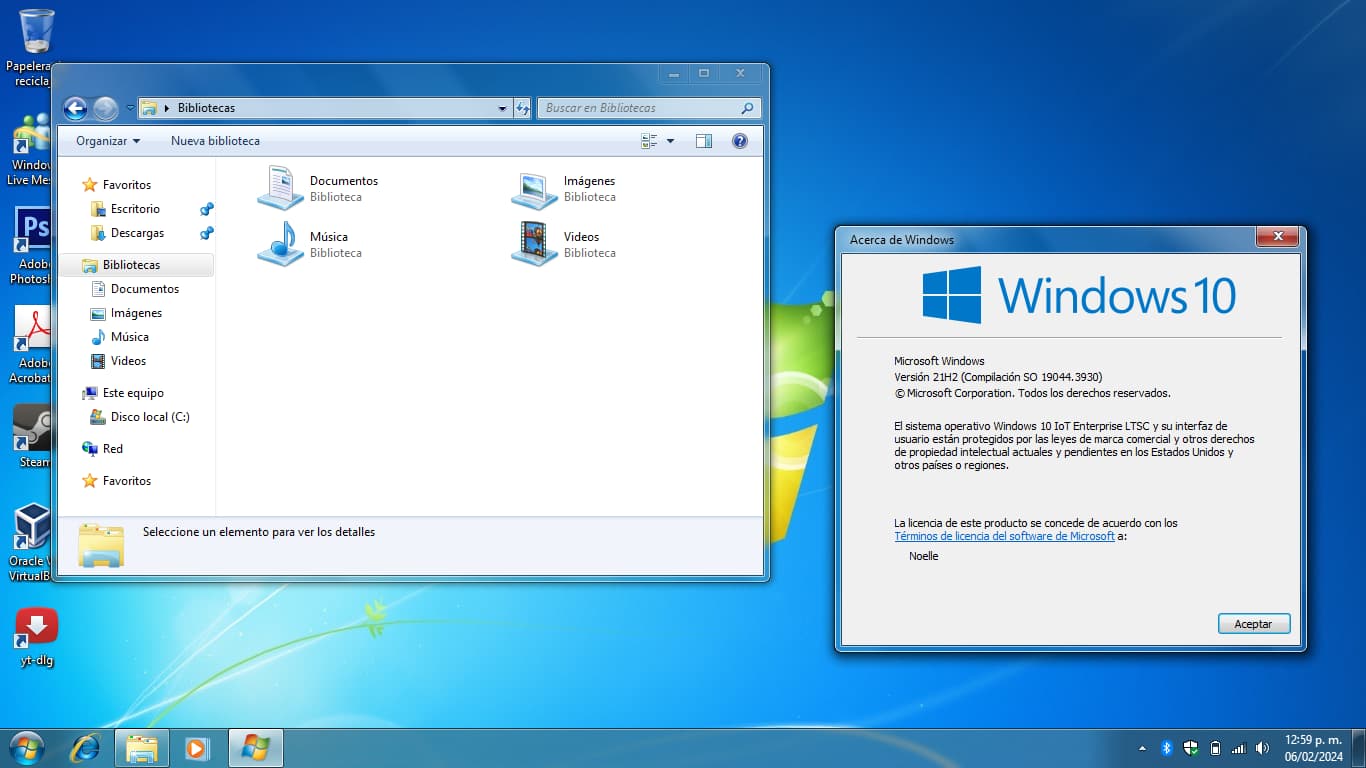Viewport: 1366px width, 768px height.
Task: Select Imágenes in navigation pane tree
Action: [x=136, y=313]
